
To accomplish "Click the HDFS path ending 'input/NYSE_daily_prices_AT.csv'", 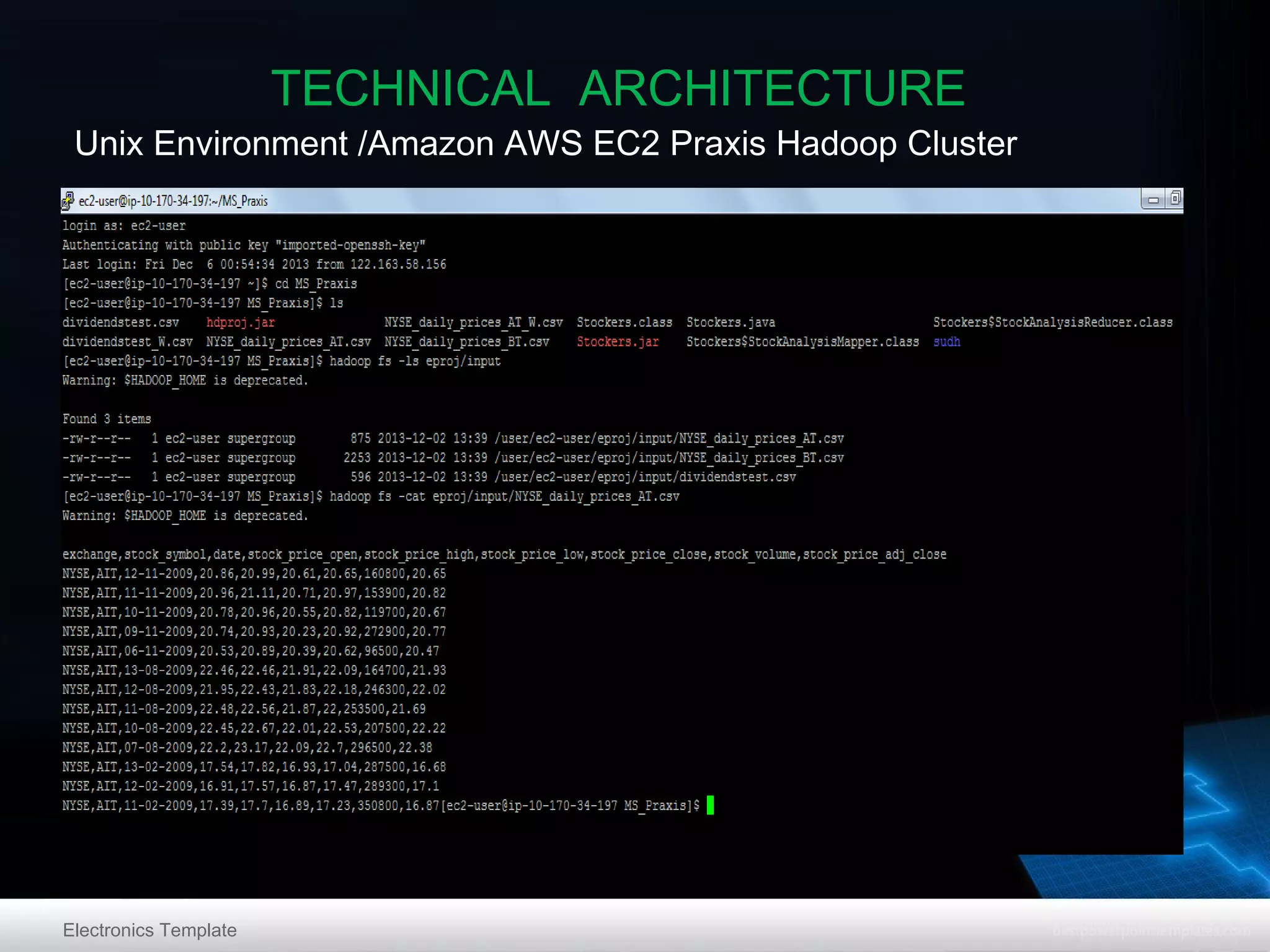I will (x=669, y=438).
